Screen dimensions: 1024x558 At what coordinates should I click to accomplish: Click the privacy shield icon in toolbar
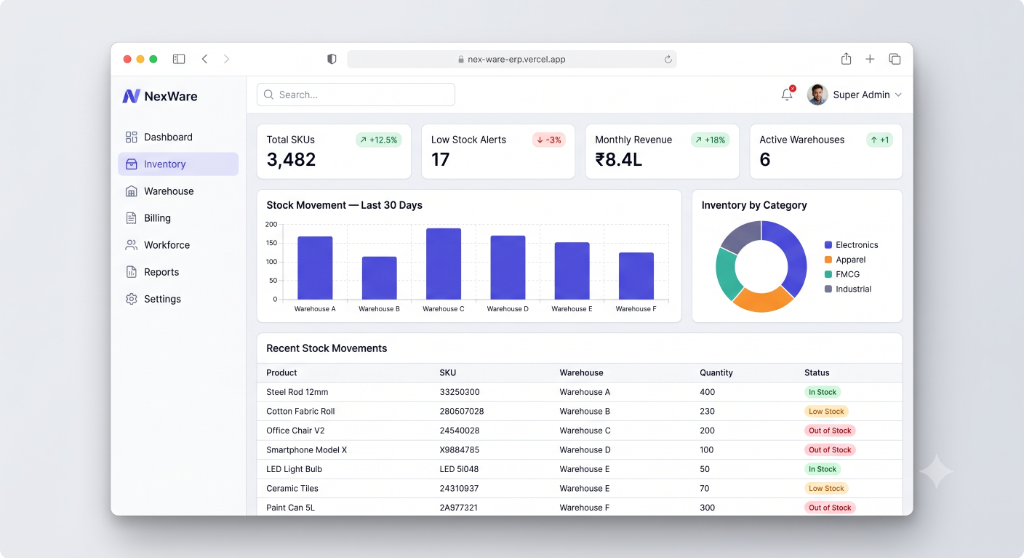(x=332, y=59)
